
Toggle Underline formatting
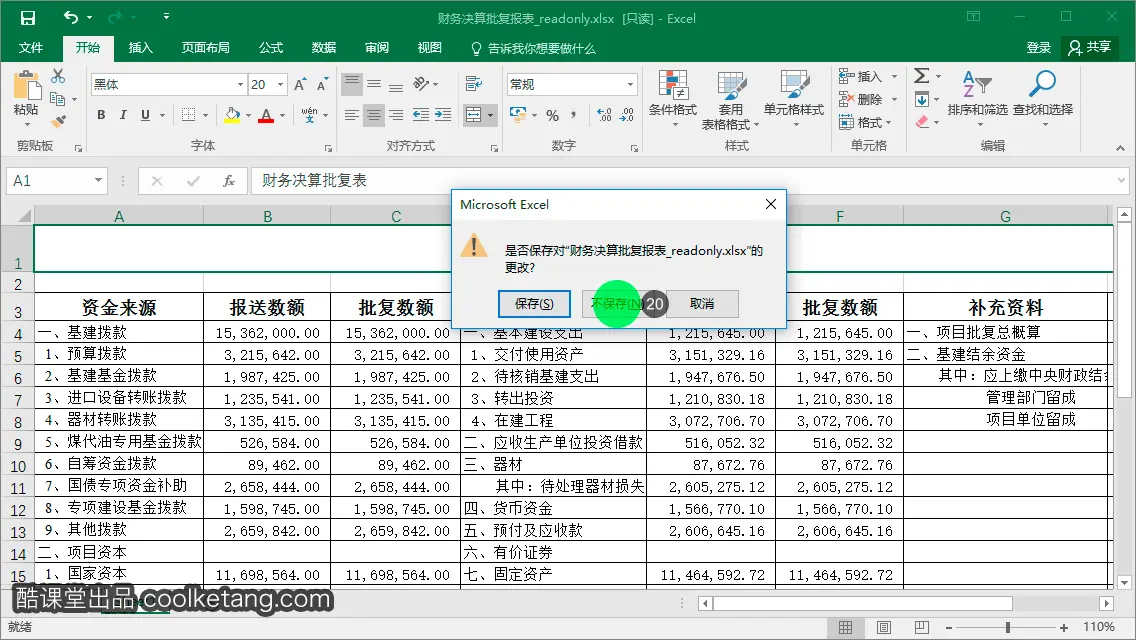(146, 115)
